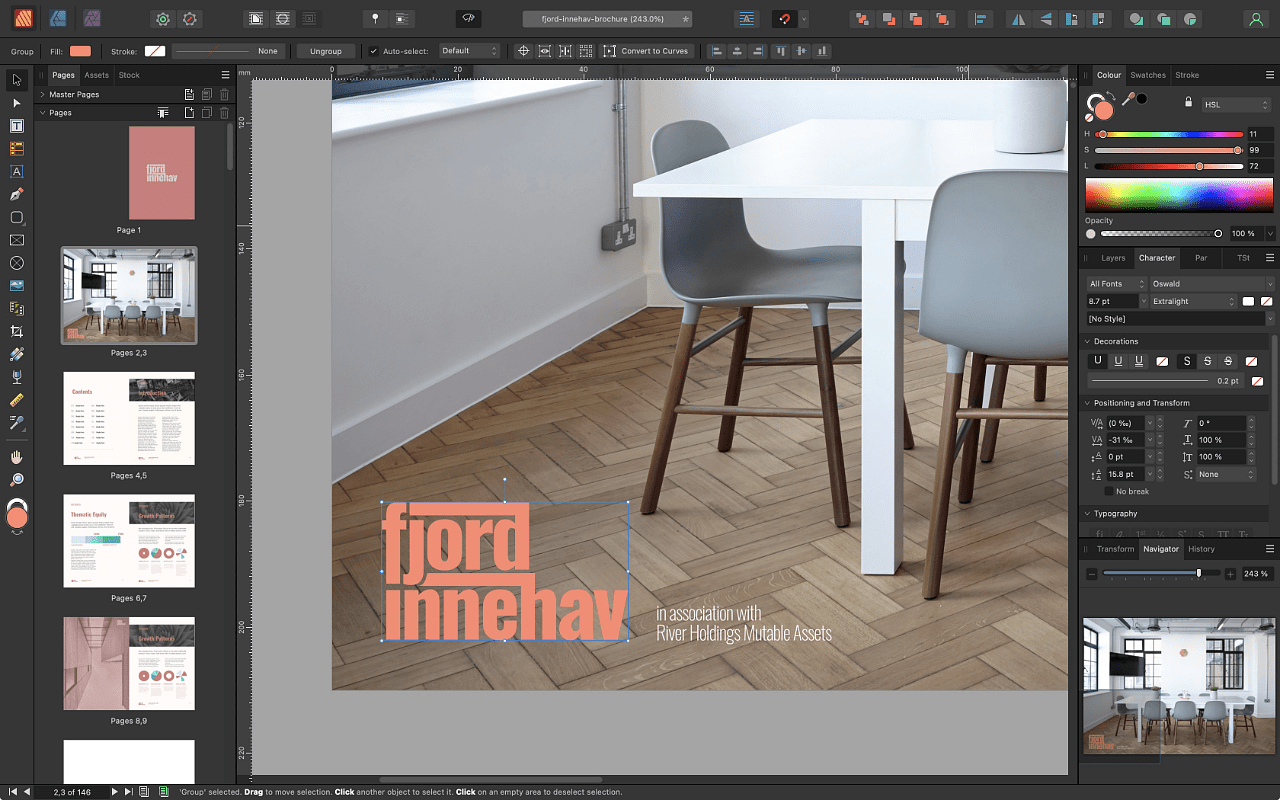Switch to the Stock tab
The width and height of the screenshot is (1280, 800).
pos(129,75)
